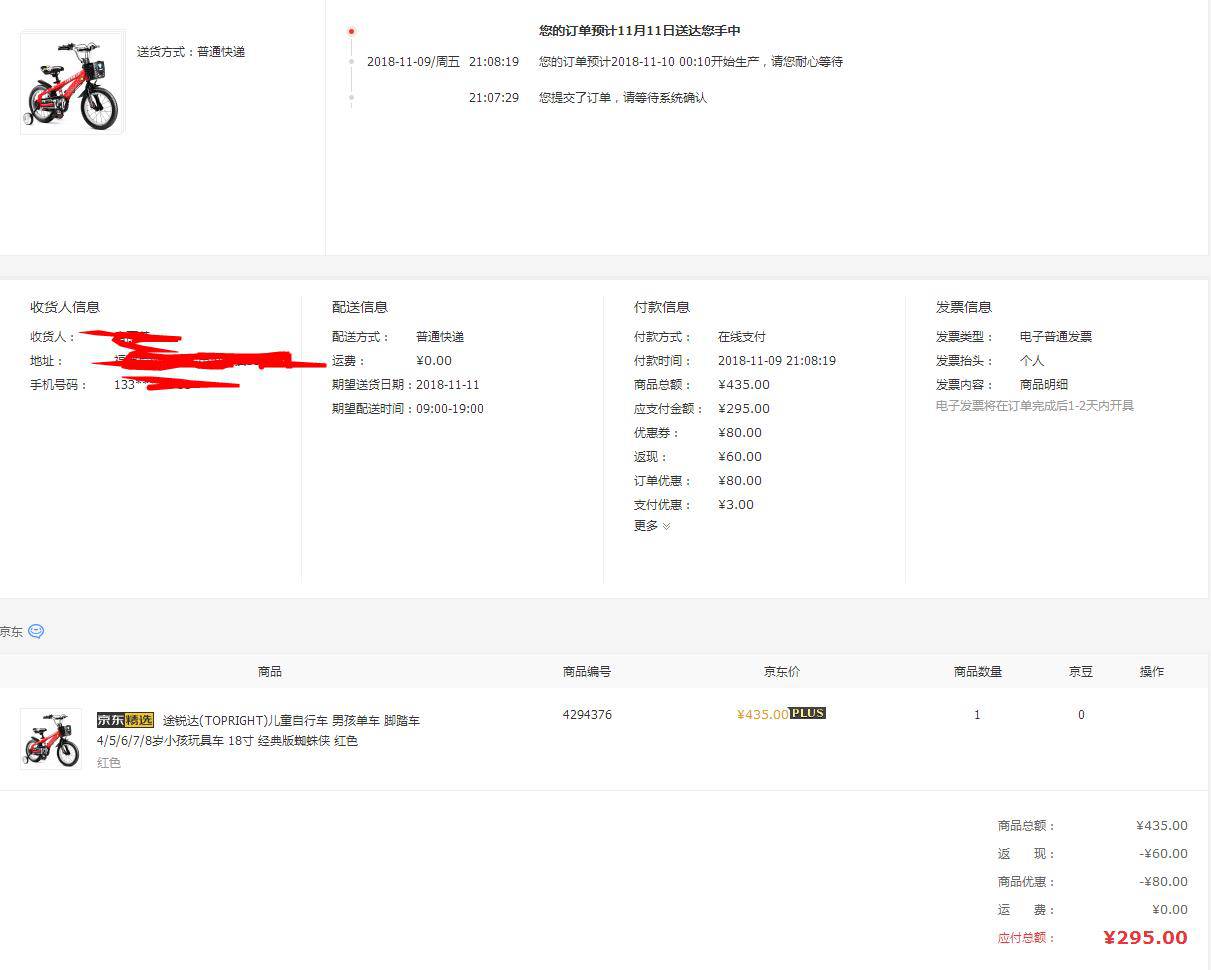Click the delivery time window 09:00-19:00
The height and width of the screenshot is (970, 1211).
pos(448,409)
